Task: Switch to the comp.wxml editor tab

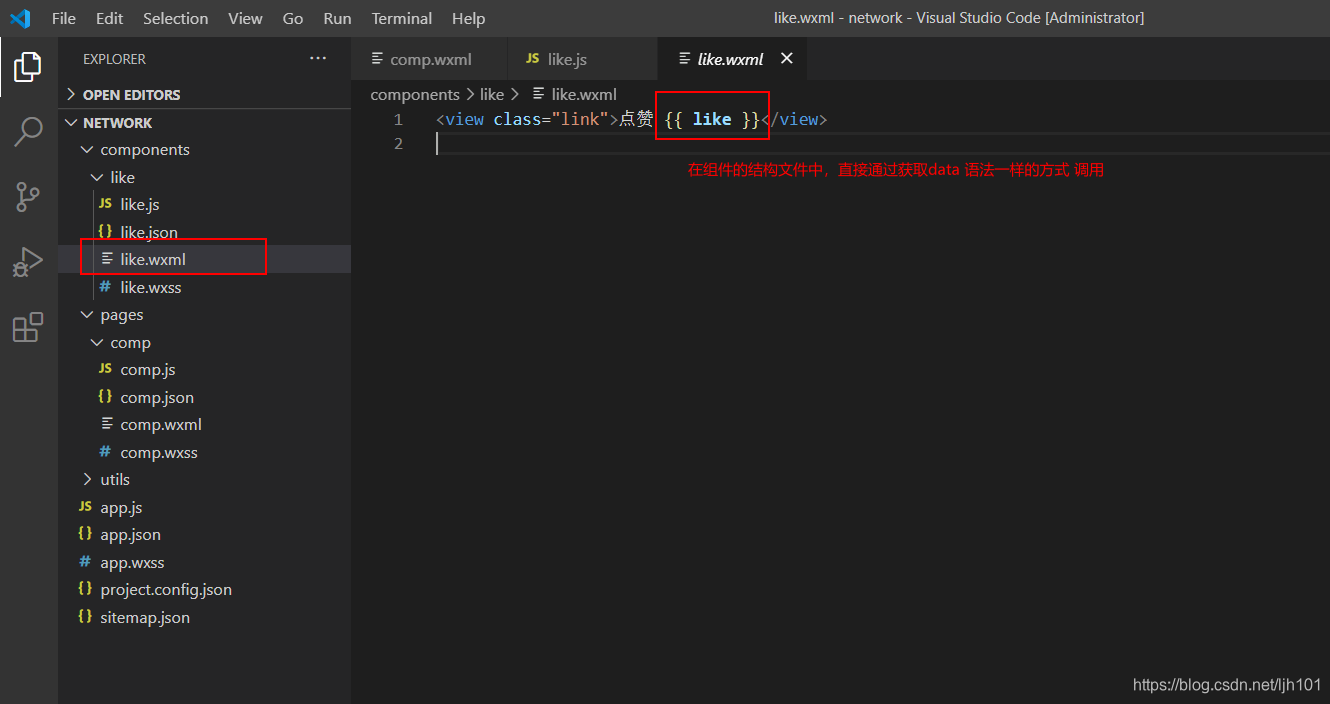Action: (x=429, y=59)
